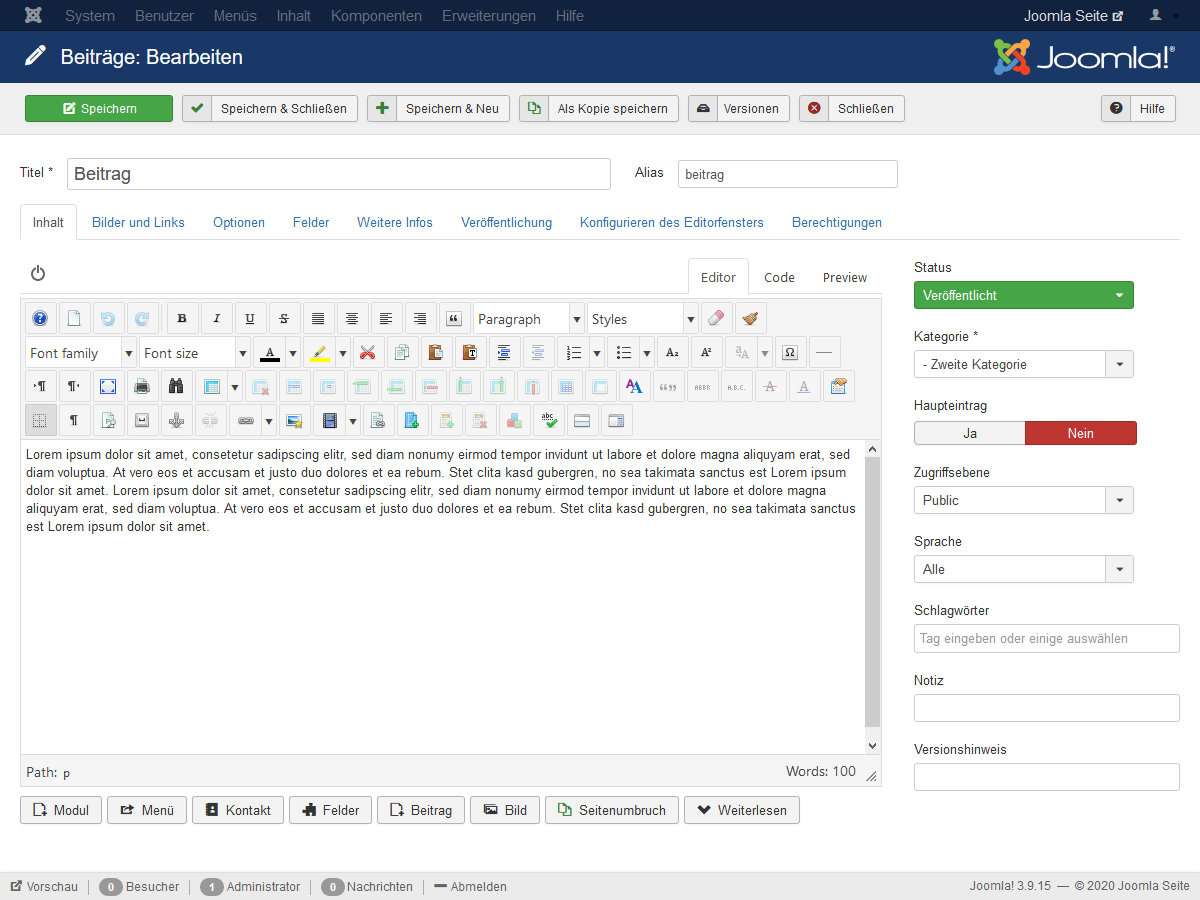Set left-to-right text direction
Viewport: 1200px width, 900px height.
click(40, 386)
